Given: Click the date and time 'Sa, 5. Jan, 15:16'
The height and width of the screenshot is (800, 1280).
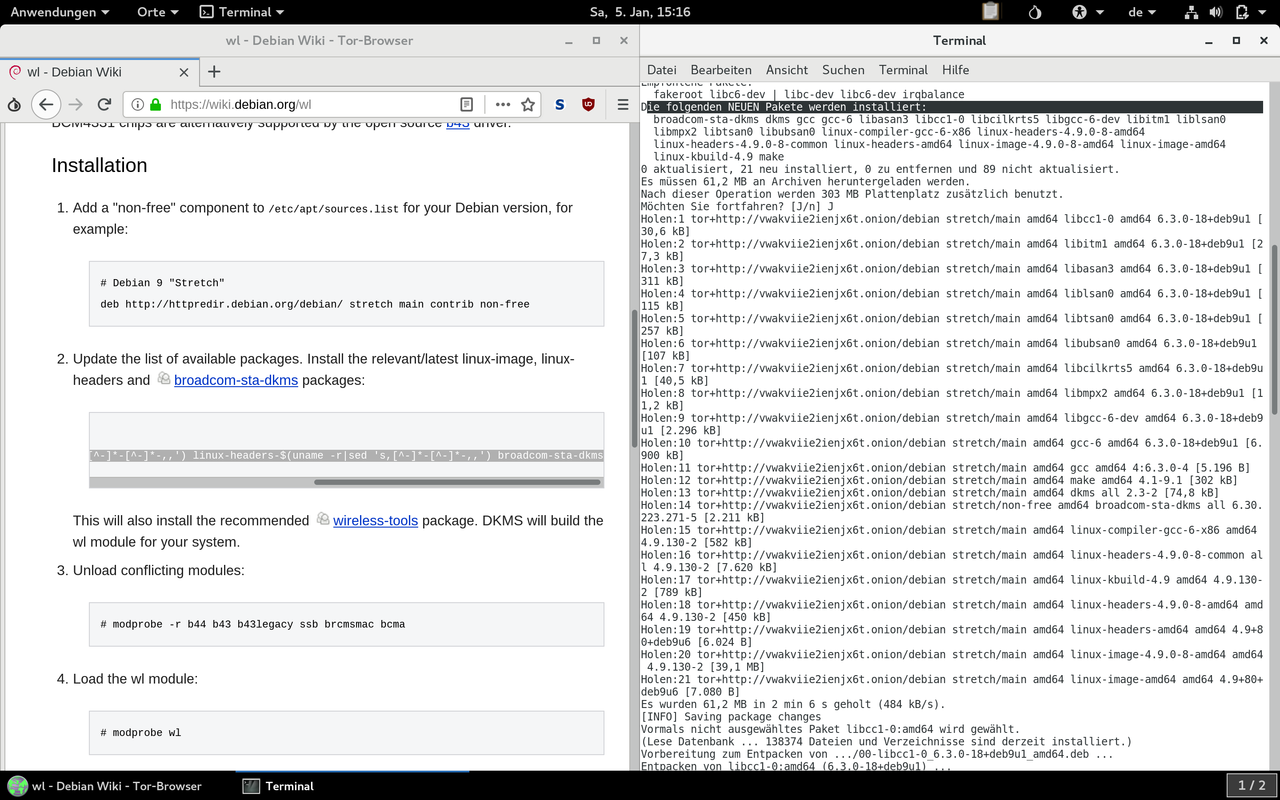Looking at the screenshot, I should (x=640, y=12).
